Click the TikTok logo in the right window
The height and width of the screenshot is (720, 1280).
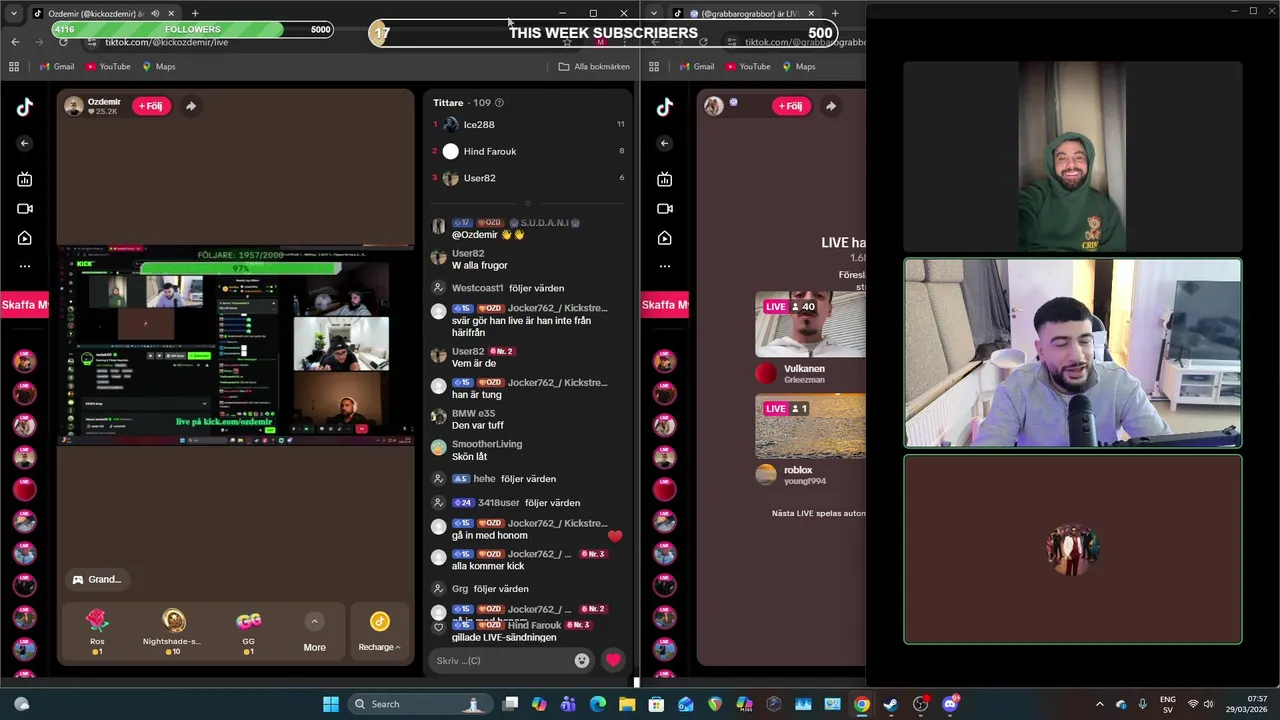tap(665, 108)
